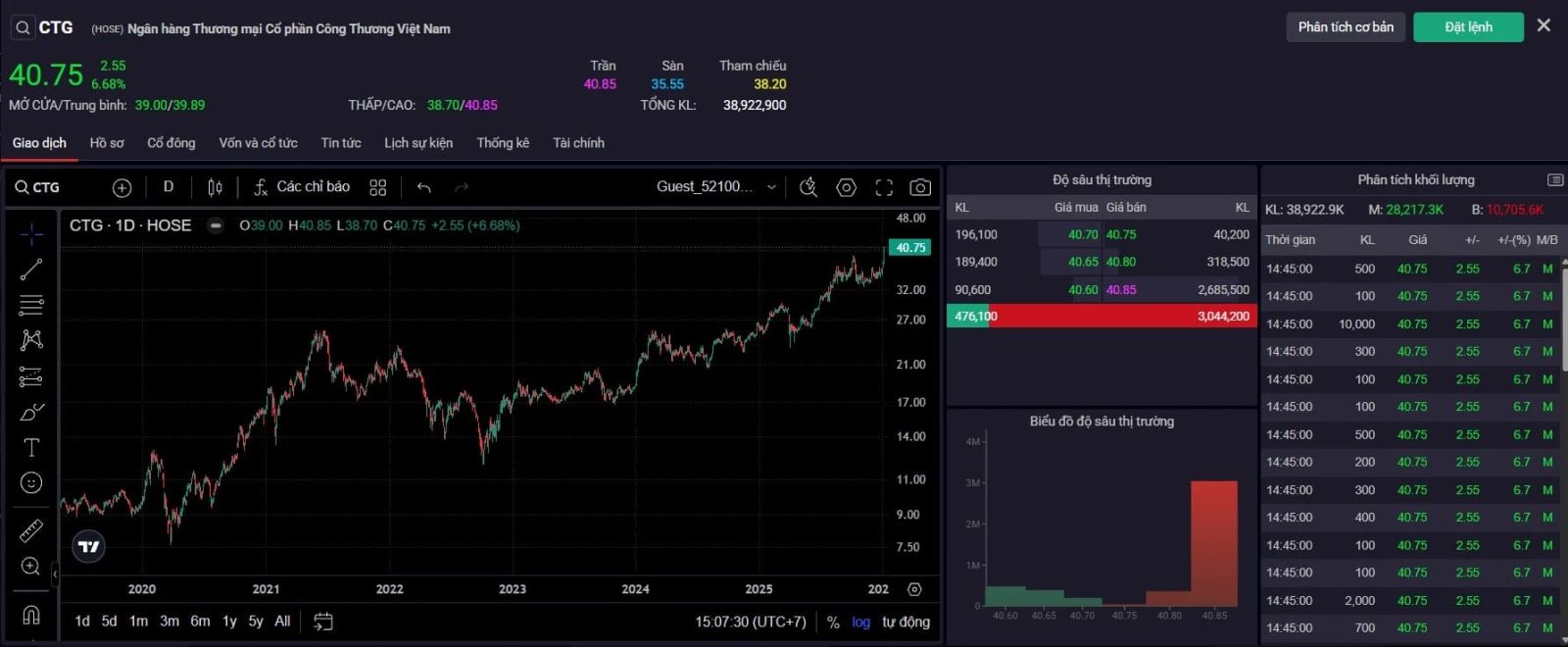Open Các chỉ báo indicators menu
Image resolution: width=1568 pixels, height=647 pixels.
[302, 186]
